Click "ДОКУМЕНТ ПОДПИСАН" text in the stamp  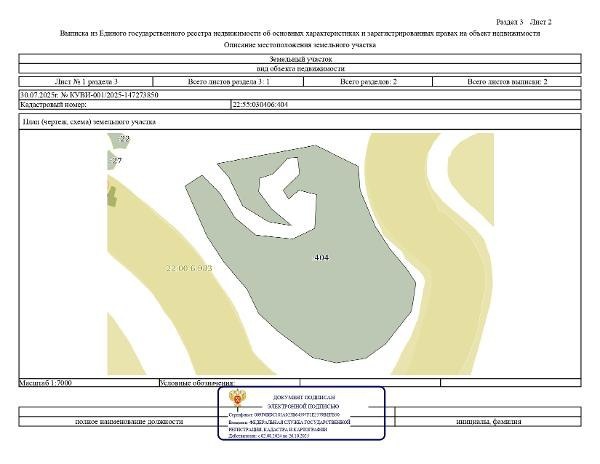304,397
